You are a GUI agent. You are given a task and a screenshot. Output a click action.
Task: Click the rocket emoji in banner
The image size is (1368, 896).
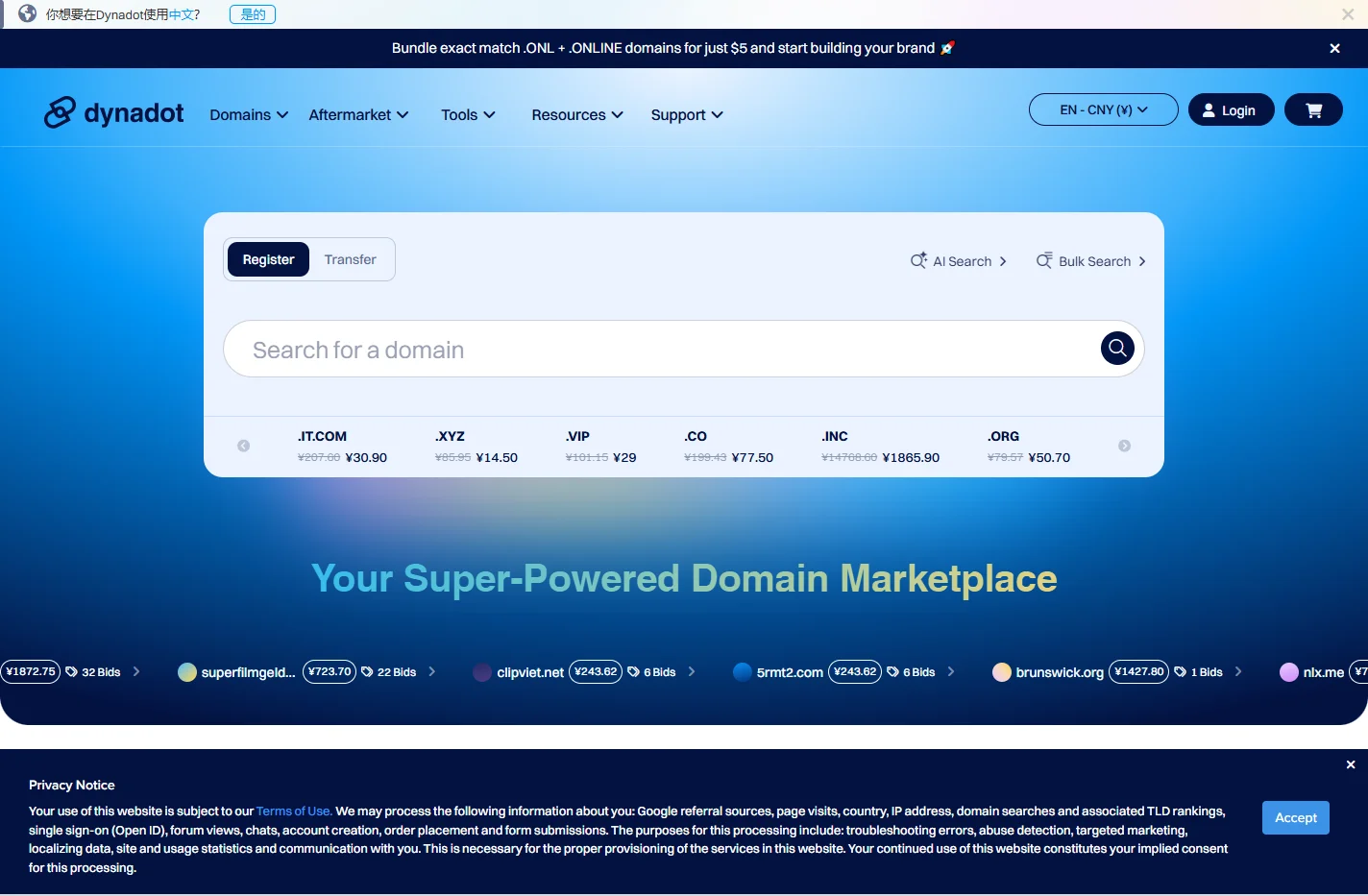click(x=947, y=48)
